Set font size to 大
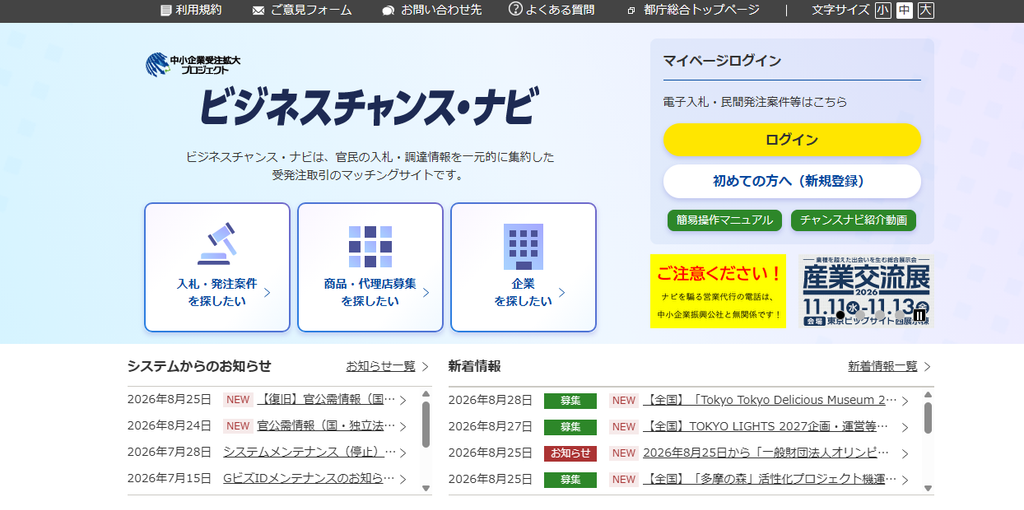This screenshot has height=510, width=1024. (925, 10)
